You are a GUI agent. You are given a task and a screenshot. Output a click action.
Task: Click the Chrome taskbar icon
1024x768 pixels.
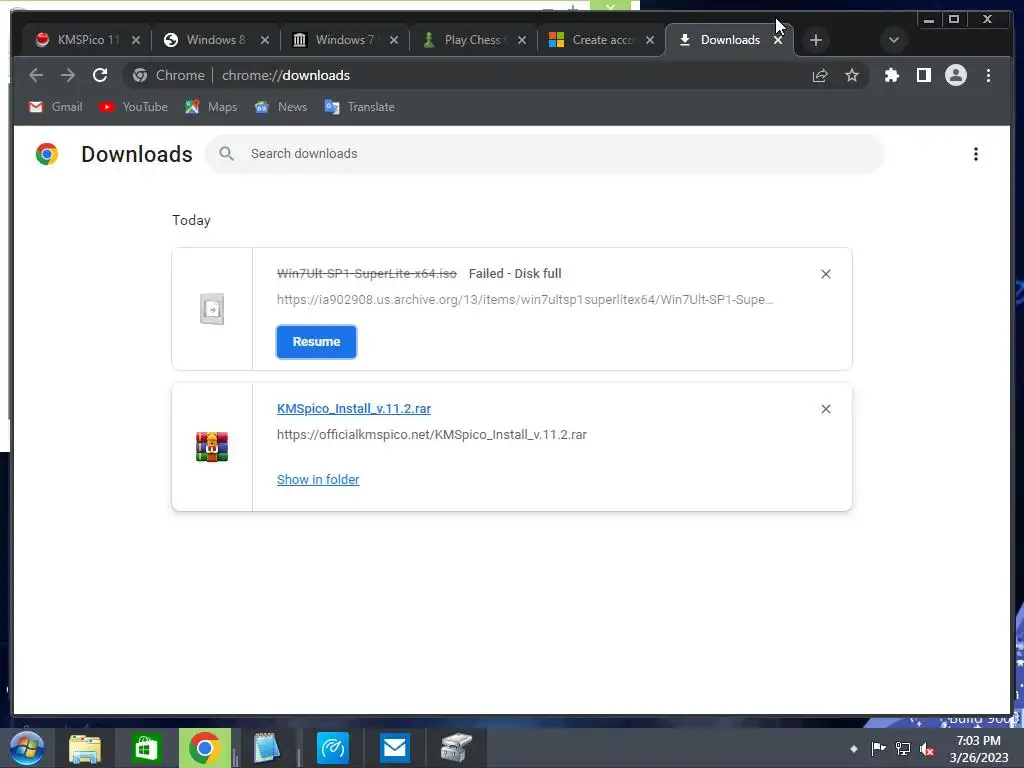[x=205, y=748]
